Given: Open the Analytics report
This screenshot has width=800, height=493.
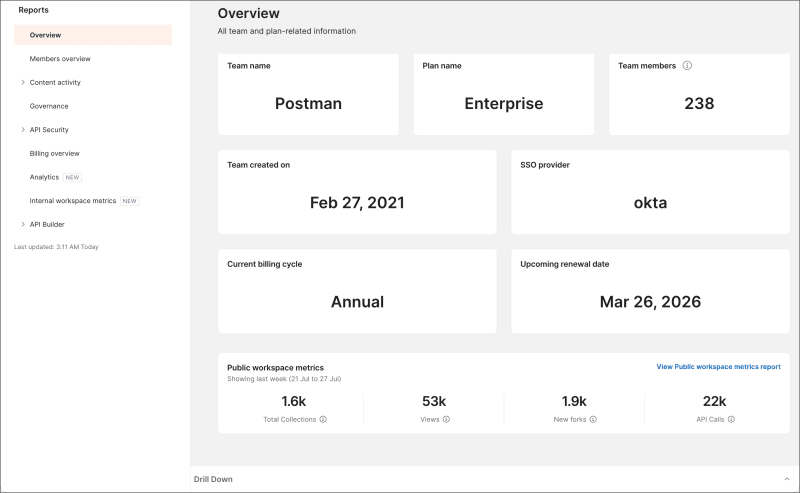Looking at the screenshot, I should [45, 177].
